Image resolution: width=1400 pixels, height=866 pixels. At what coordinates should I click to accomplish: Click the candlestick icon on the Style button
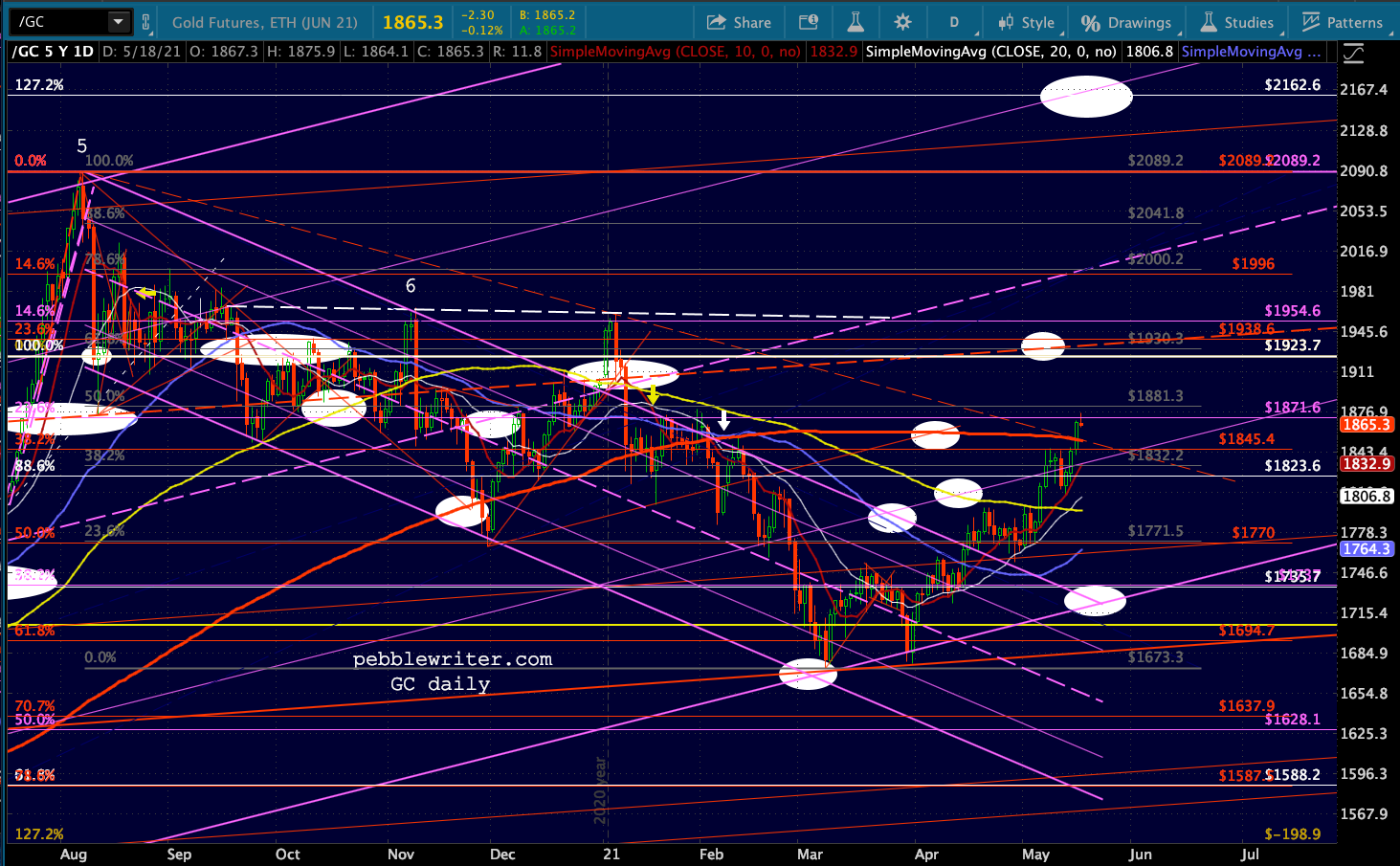coord(1006,22)
